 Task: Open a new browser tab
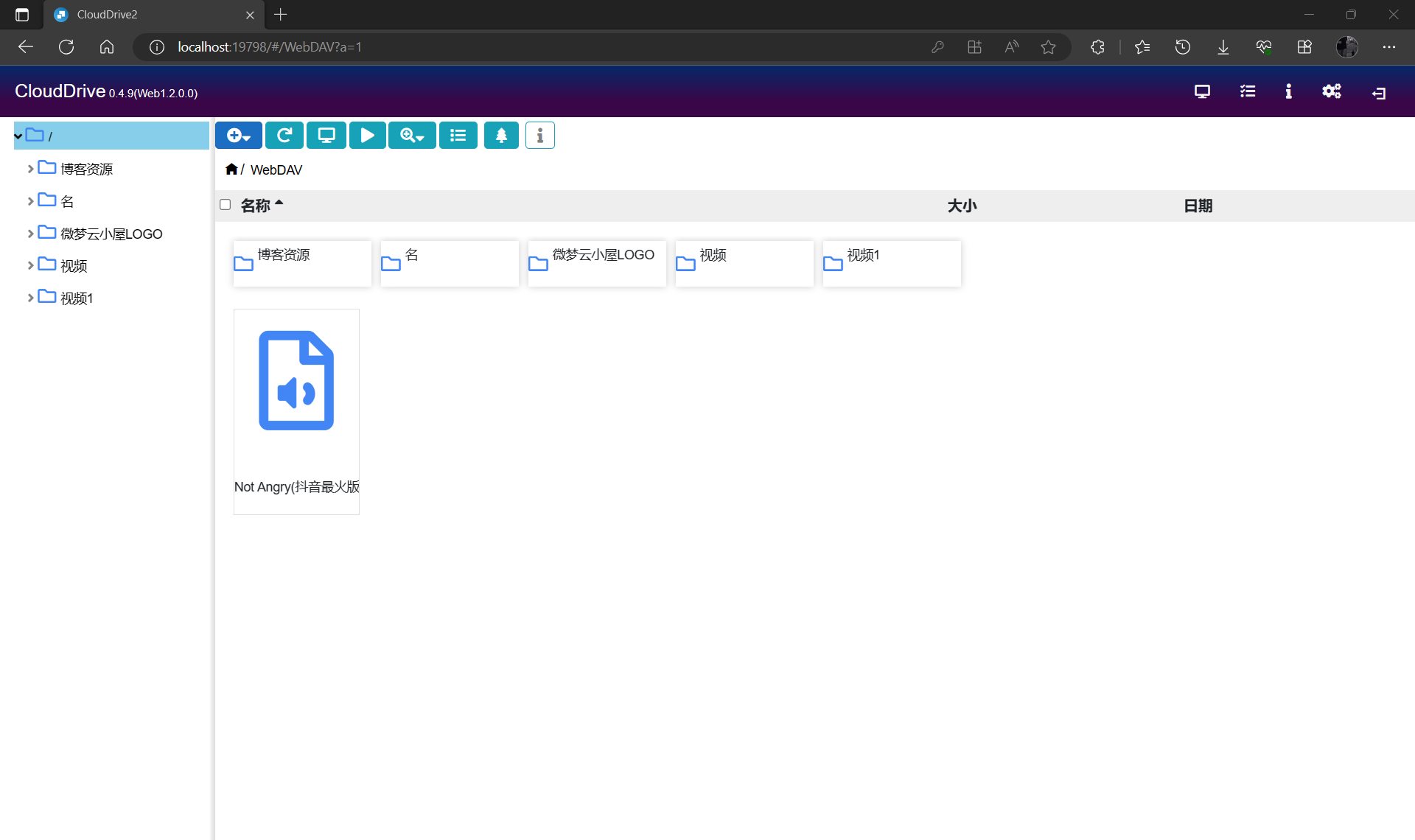click(281, 14)
